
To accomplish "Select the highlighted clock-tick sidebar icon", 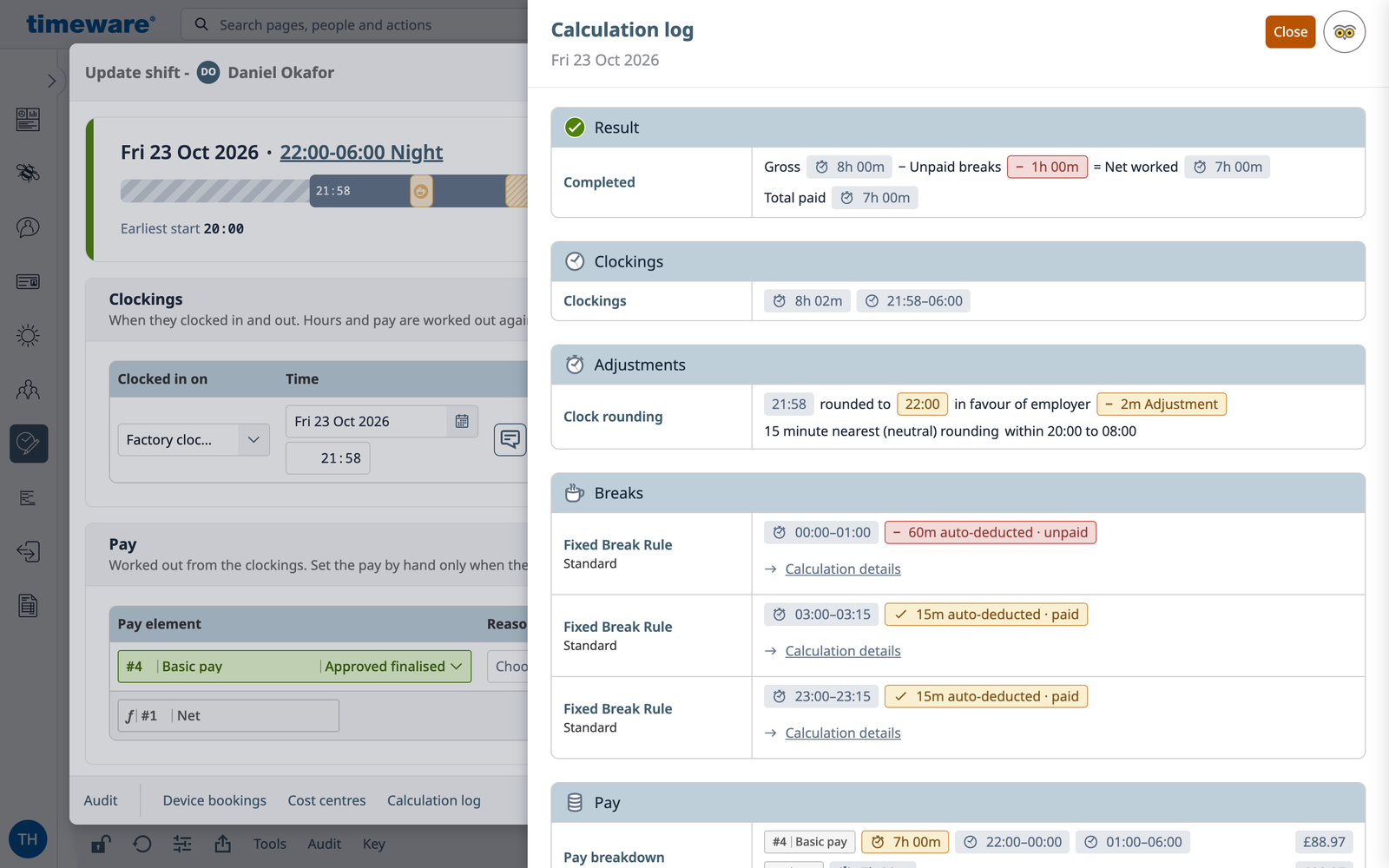I will tap(29, 444).
